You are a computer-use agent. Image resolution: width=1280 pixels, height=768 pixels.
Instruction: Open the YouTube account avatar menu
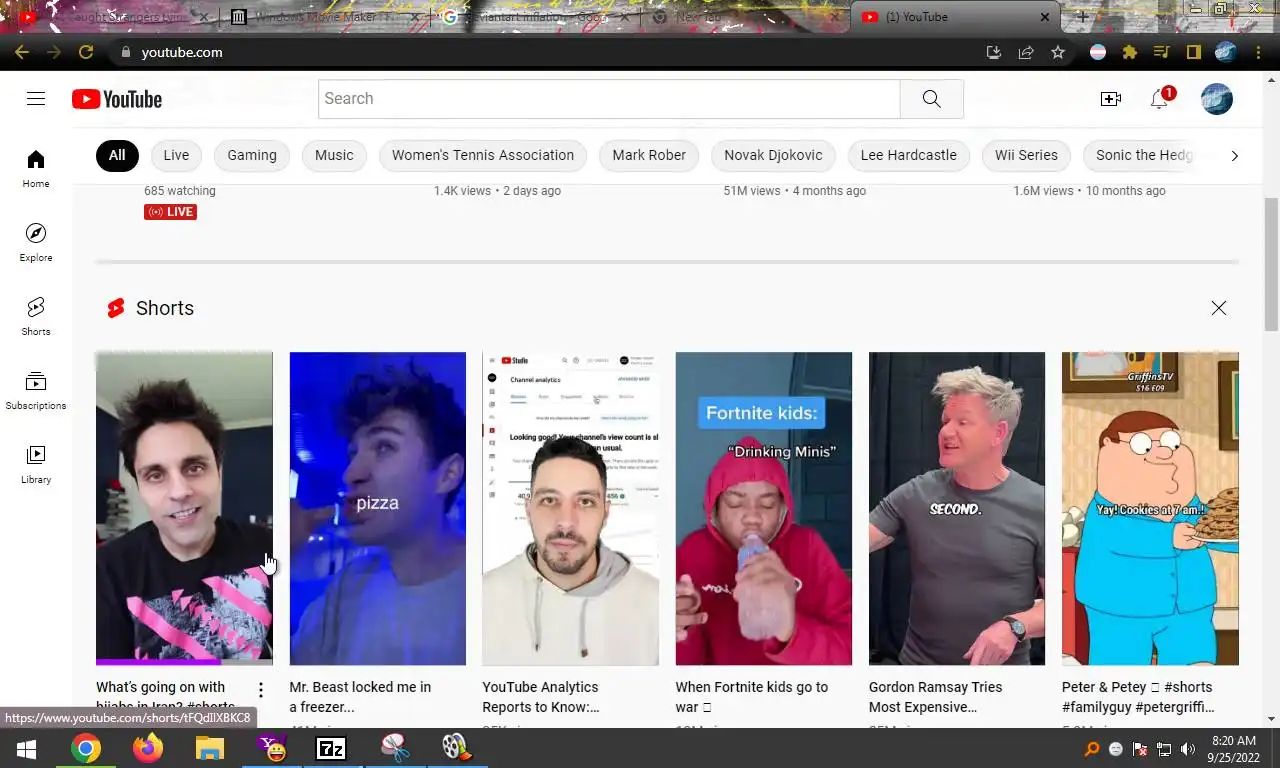(1216, 98)
